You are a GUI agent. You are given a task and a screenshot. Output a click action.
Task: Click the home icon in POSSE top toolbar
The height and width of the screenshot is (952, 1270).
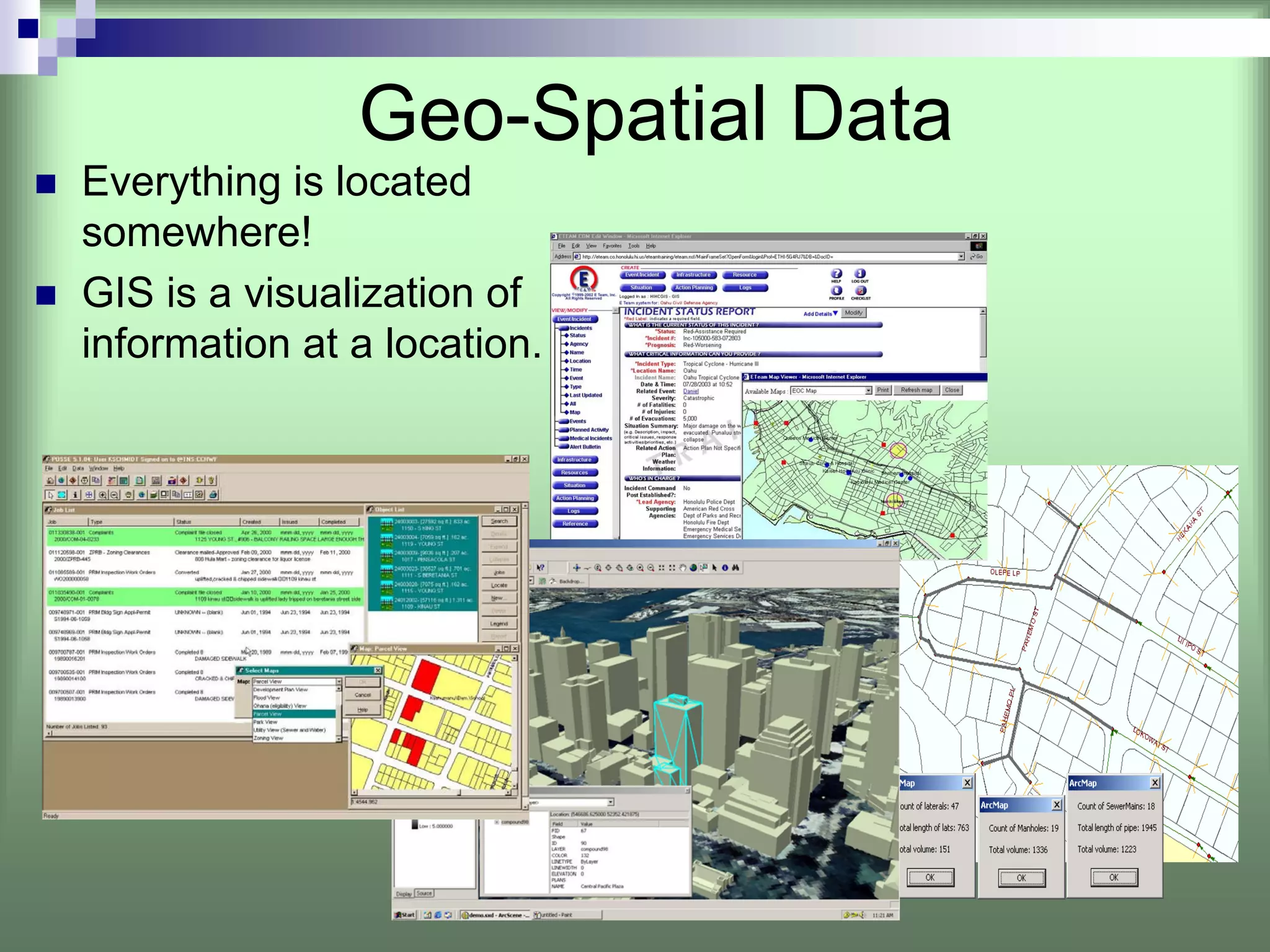tap(50, 480)
